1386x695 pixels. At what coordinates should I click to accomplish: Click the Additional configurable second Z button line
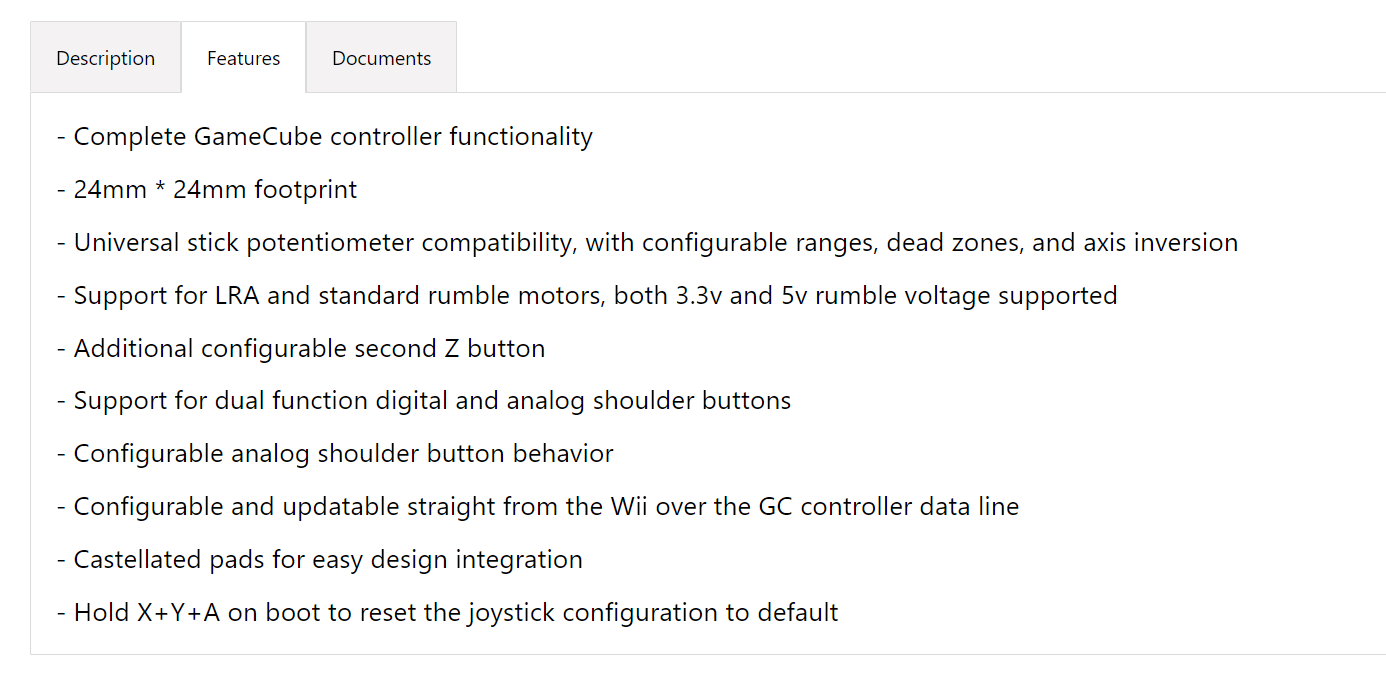point(301,349)
